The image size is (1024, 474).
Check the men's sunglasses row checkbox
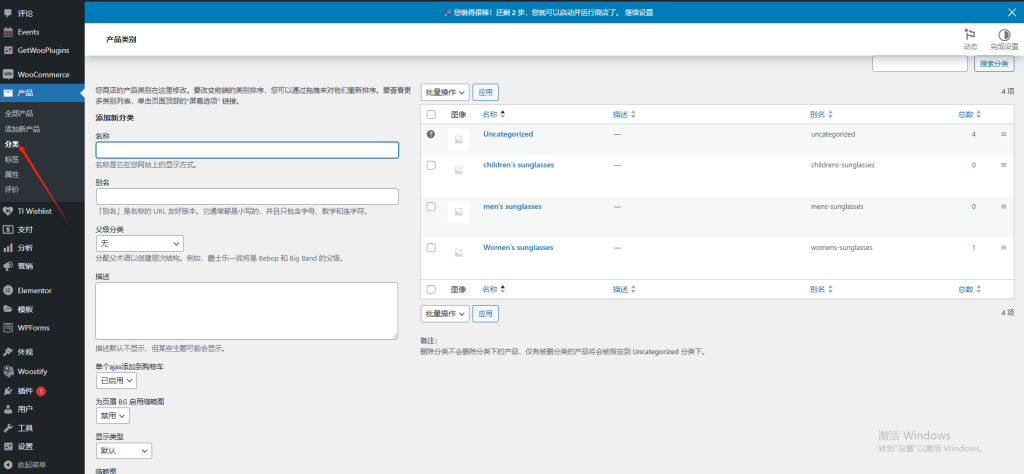click(431, 206)
